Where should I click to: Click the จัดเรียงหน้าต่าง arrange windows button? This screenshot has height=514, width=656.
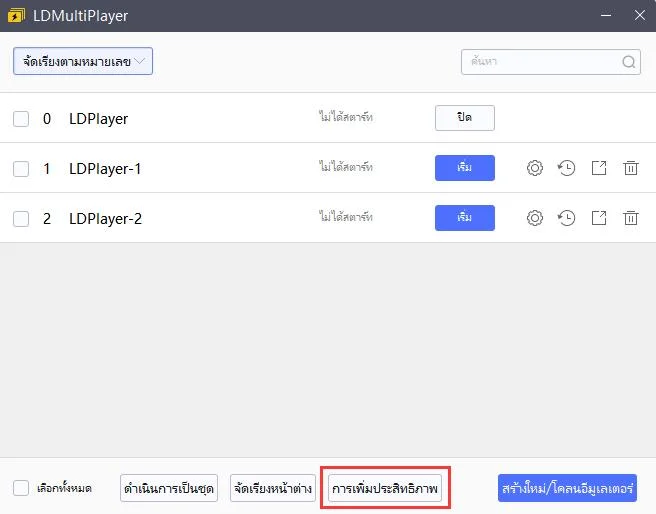coord(273,488)
